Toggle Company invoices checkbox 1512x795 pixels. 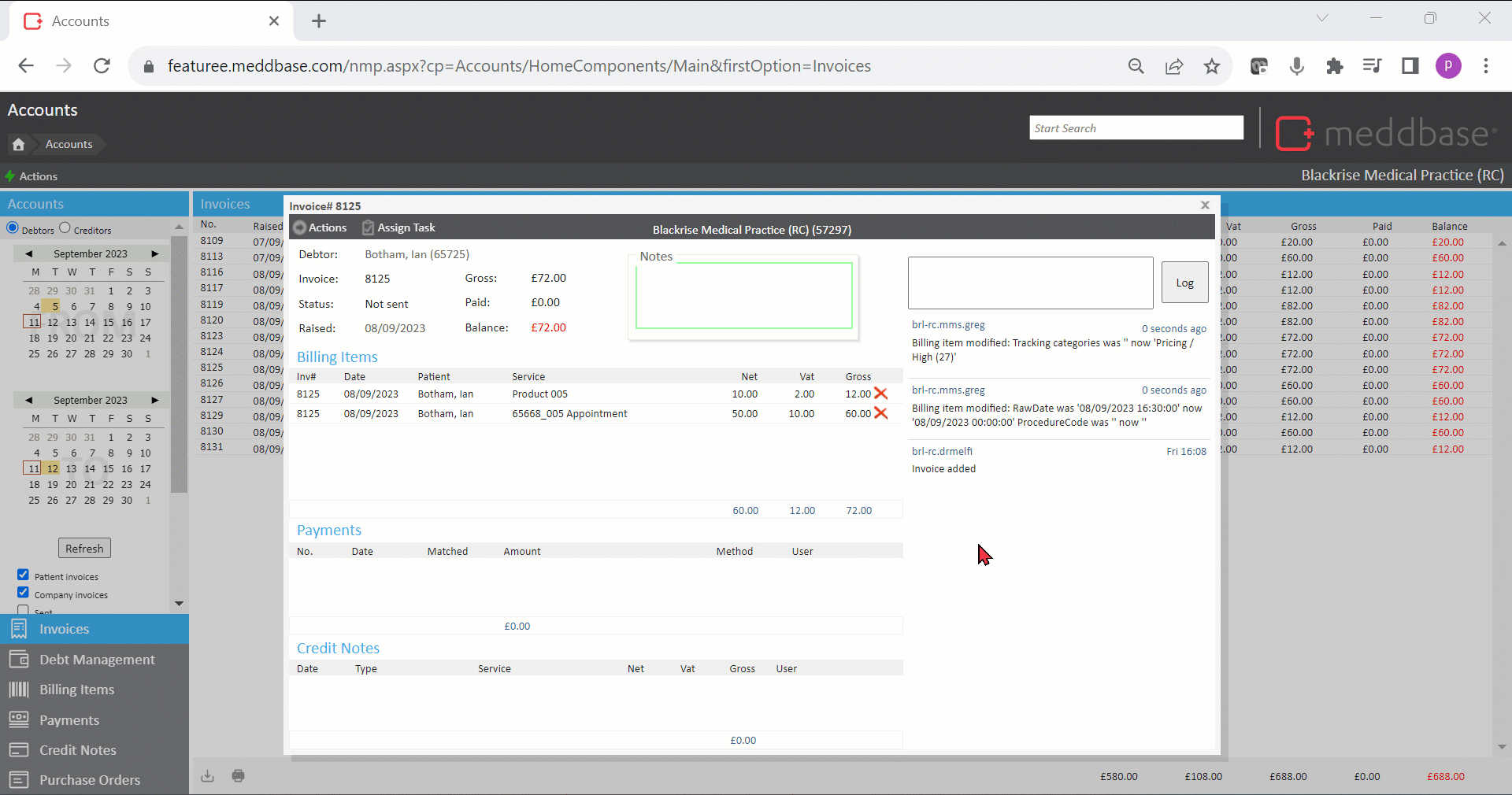coord(24,593)
